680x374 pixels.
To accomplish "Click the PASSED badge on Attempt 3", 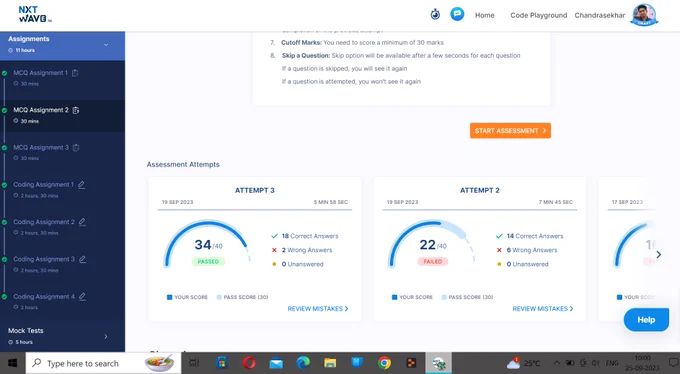I will 208,262.
